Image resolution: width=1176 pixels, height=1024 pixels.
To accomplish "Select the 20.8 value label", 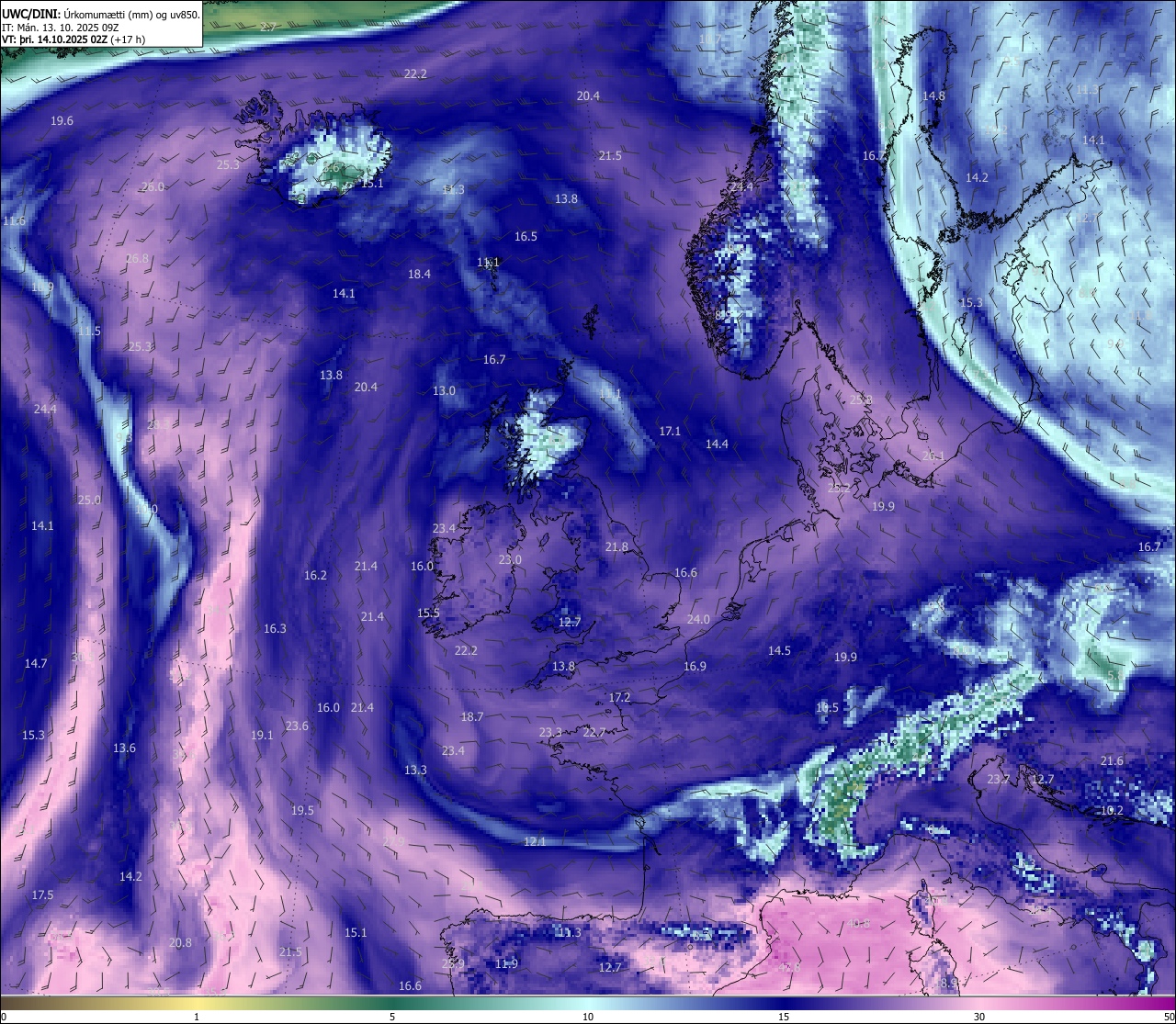I will (180, 942).
